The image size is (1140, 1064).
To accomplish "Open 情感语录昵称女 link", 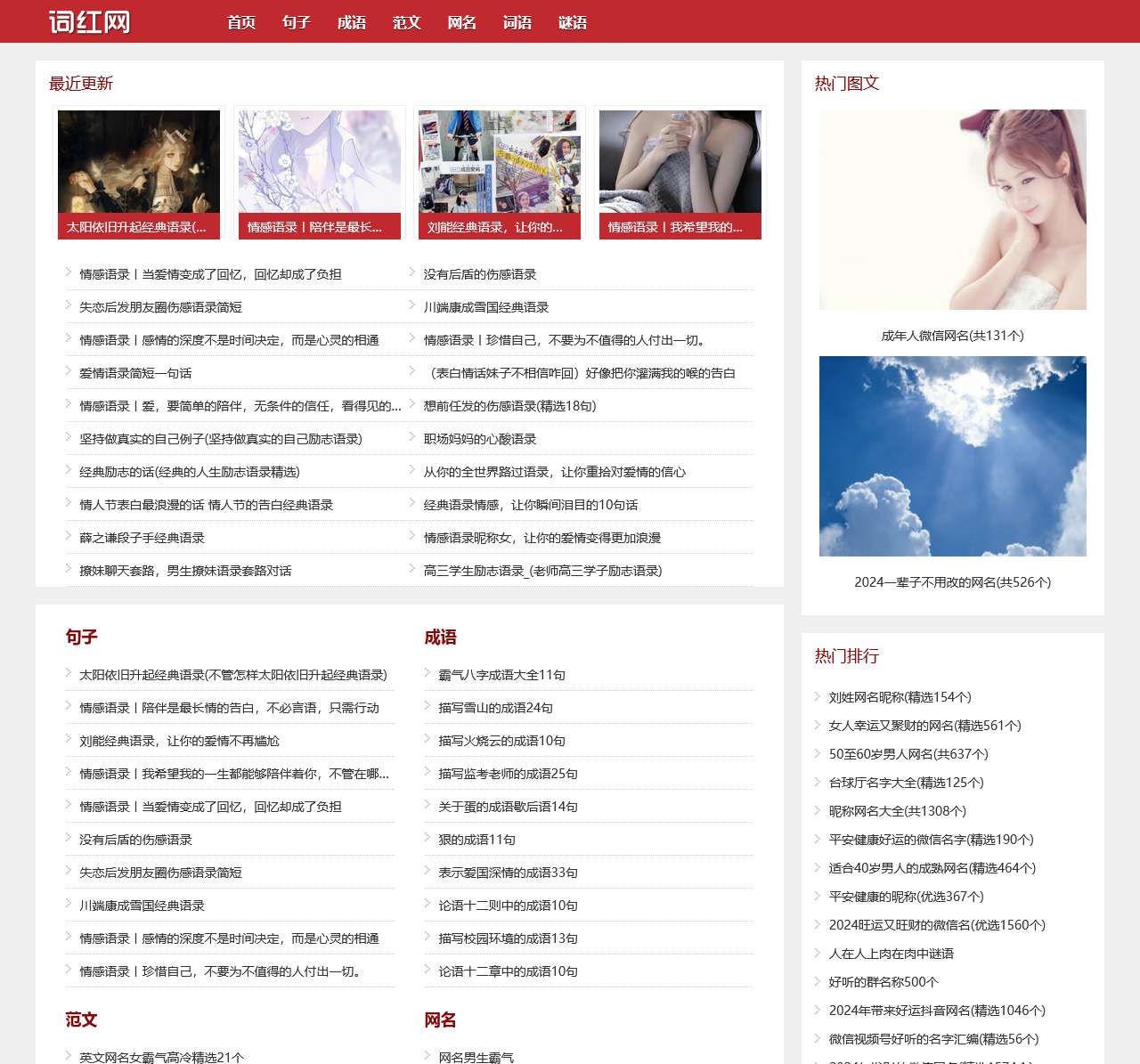I will pos(542,538).
